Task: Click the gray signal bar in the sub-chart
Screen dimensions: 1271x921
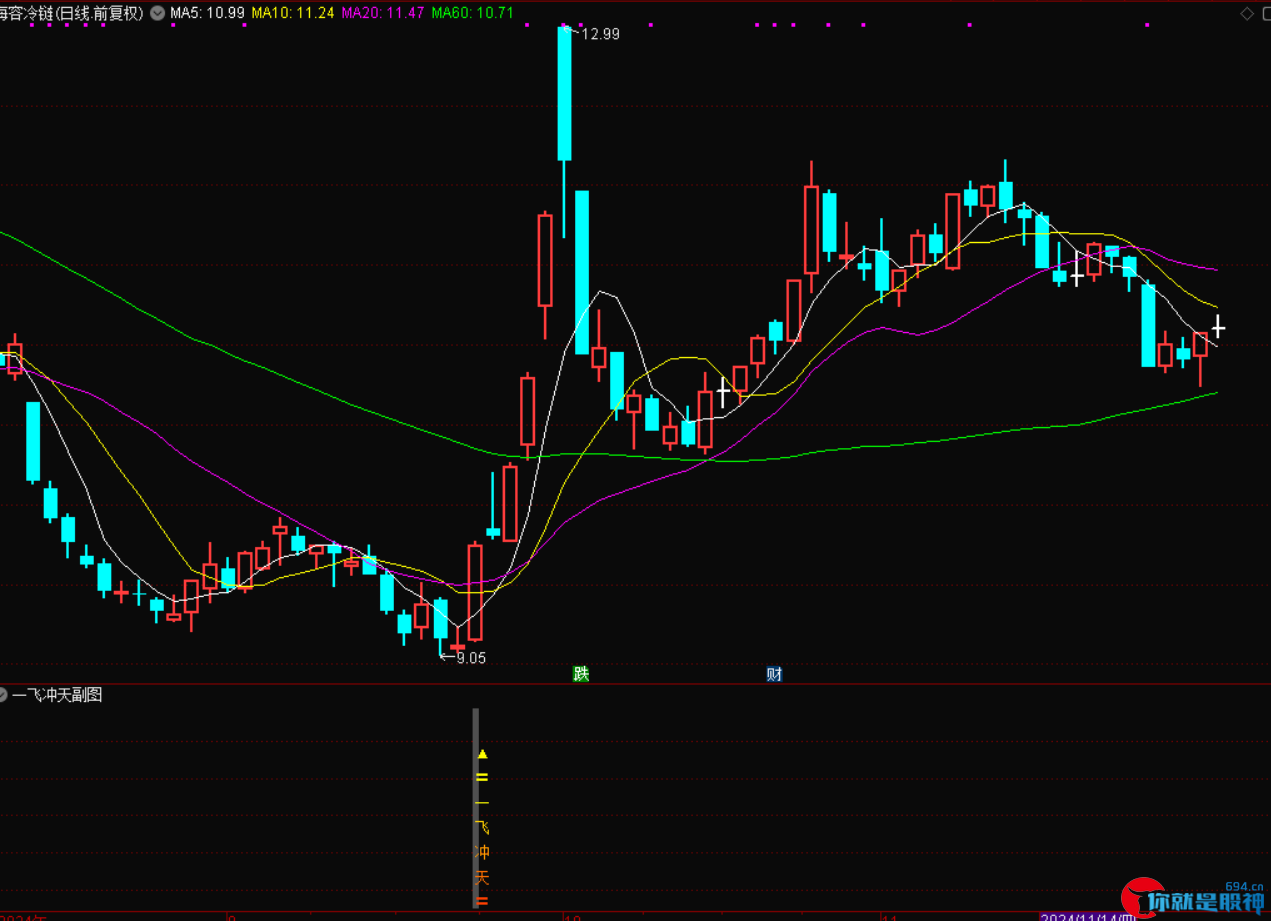Action: pos(476,808)
